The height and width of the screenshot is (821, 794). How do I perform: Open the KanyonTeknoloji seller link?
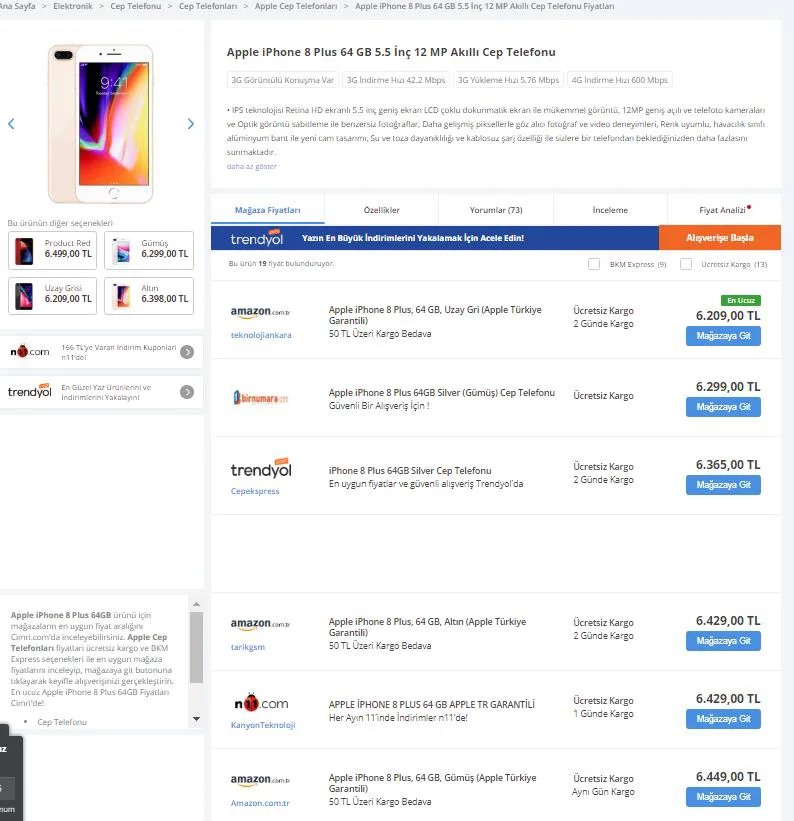tap(263, 725)
